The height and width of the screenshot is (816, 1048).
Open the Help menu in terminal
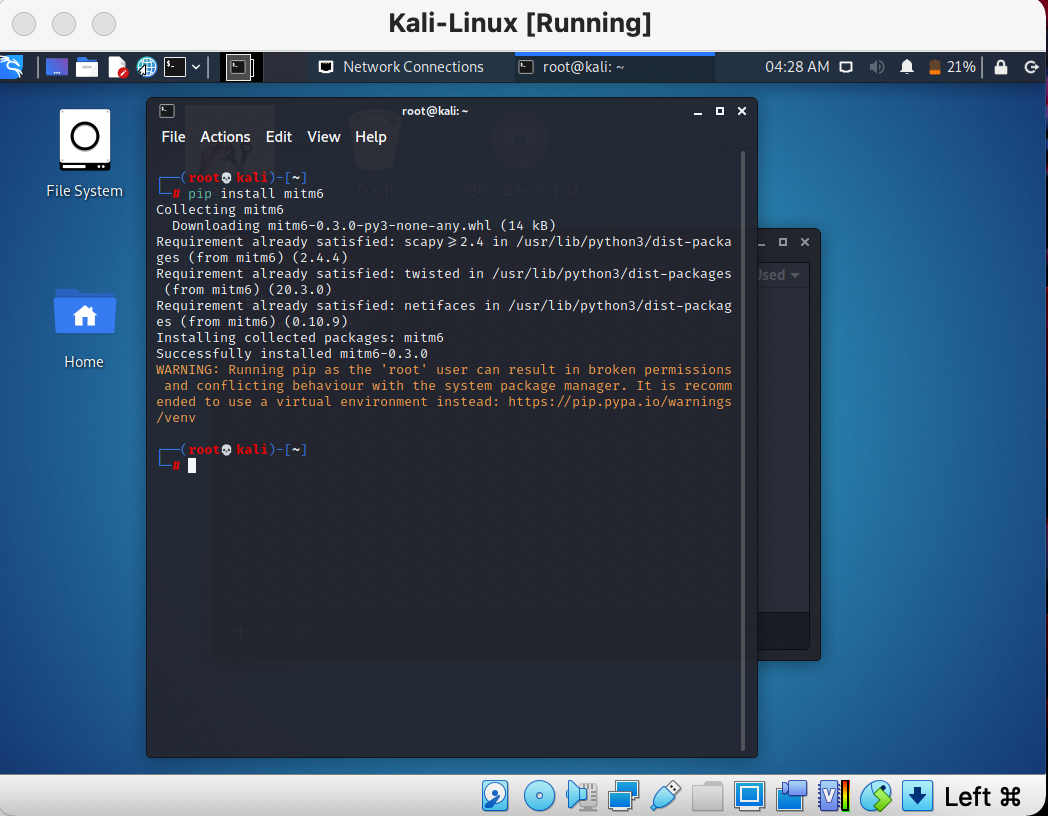(x=371, y=136)
